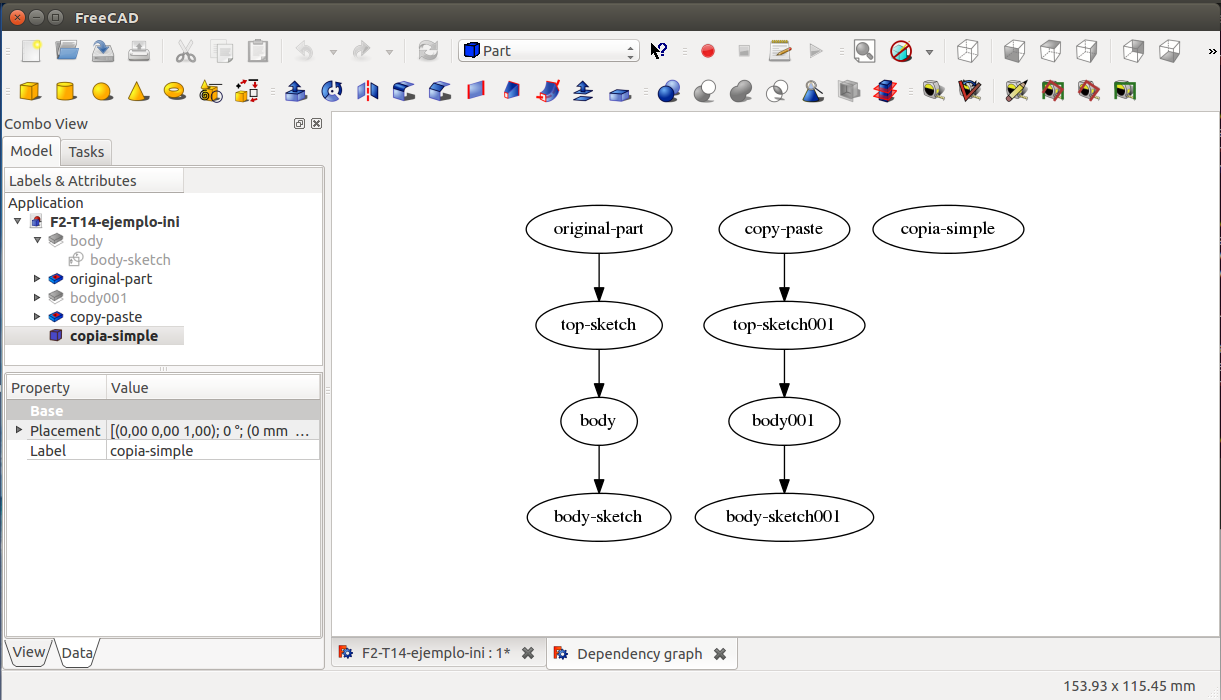The height and width of the screenshot is (700, 1221).
Task: Switch to the Tasks tab
Action: click(86, 152)
